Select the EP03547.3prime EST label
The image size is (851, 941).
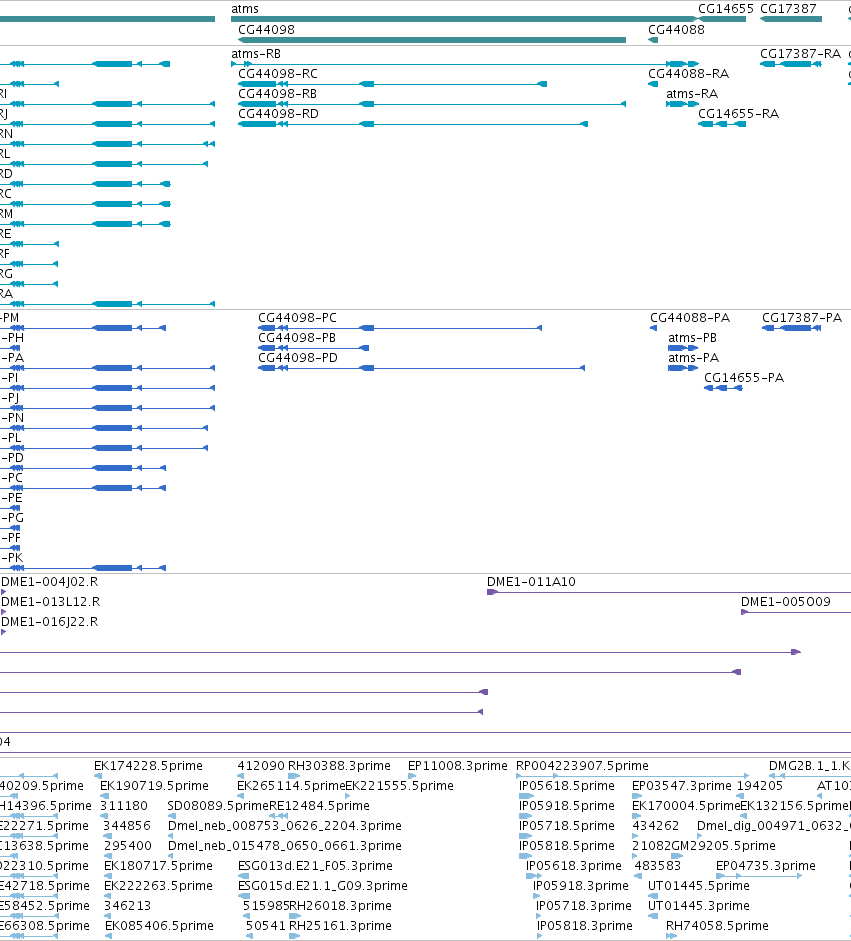pos(682,786)
